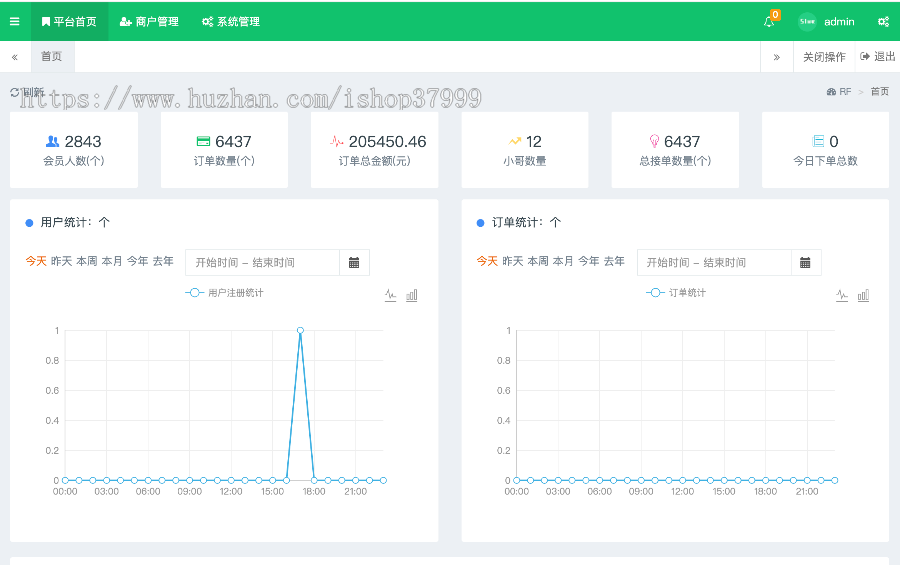Viewport: 900px width, 565px height.
Task: Click the peak data point at value 1
Action: (300, 330)
